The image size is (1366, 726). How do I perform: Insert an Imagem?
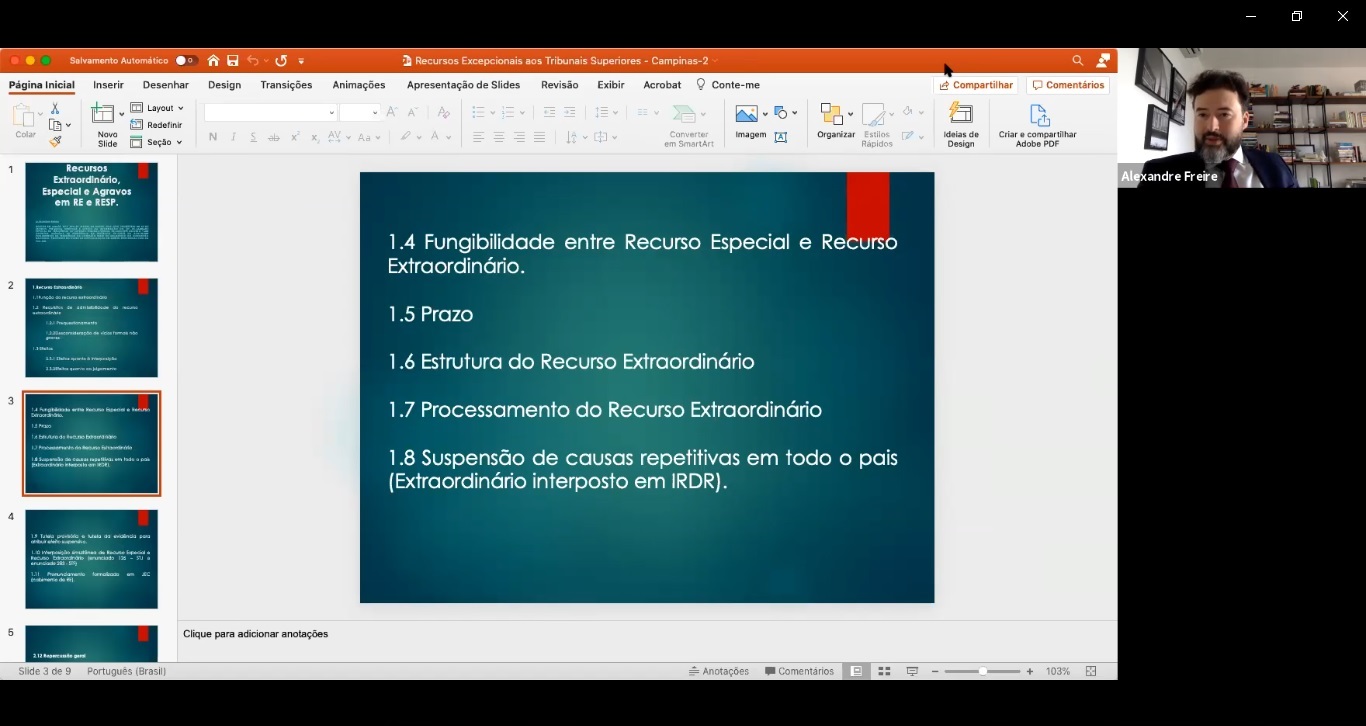[x=750, y=121]
